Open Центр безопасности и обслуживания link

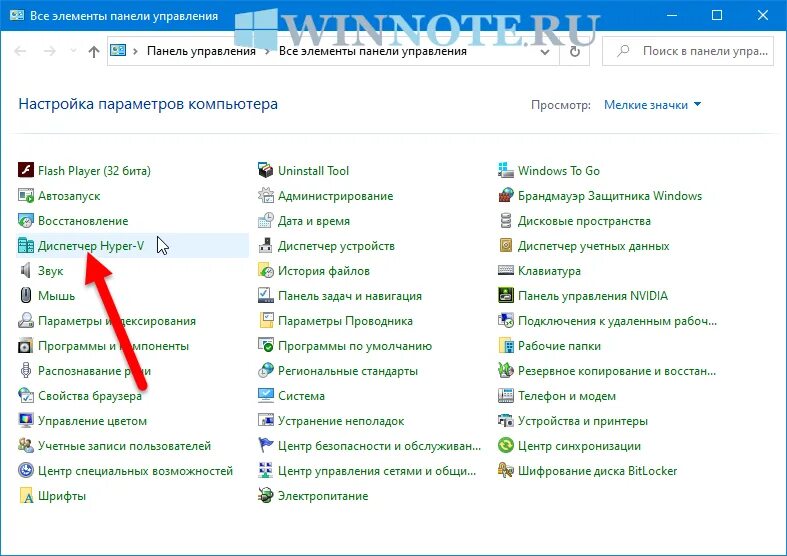pyautogui.click(x=379, y=446)
